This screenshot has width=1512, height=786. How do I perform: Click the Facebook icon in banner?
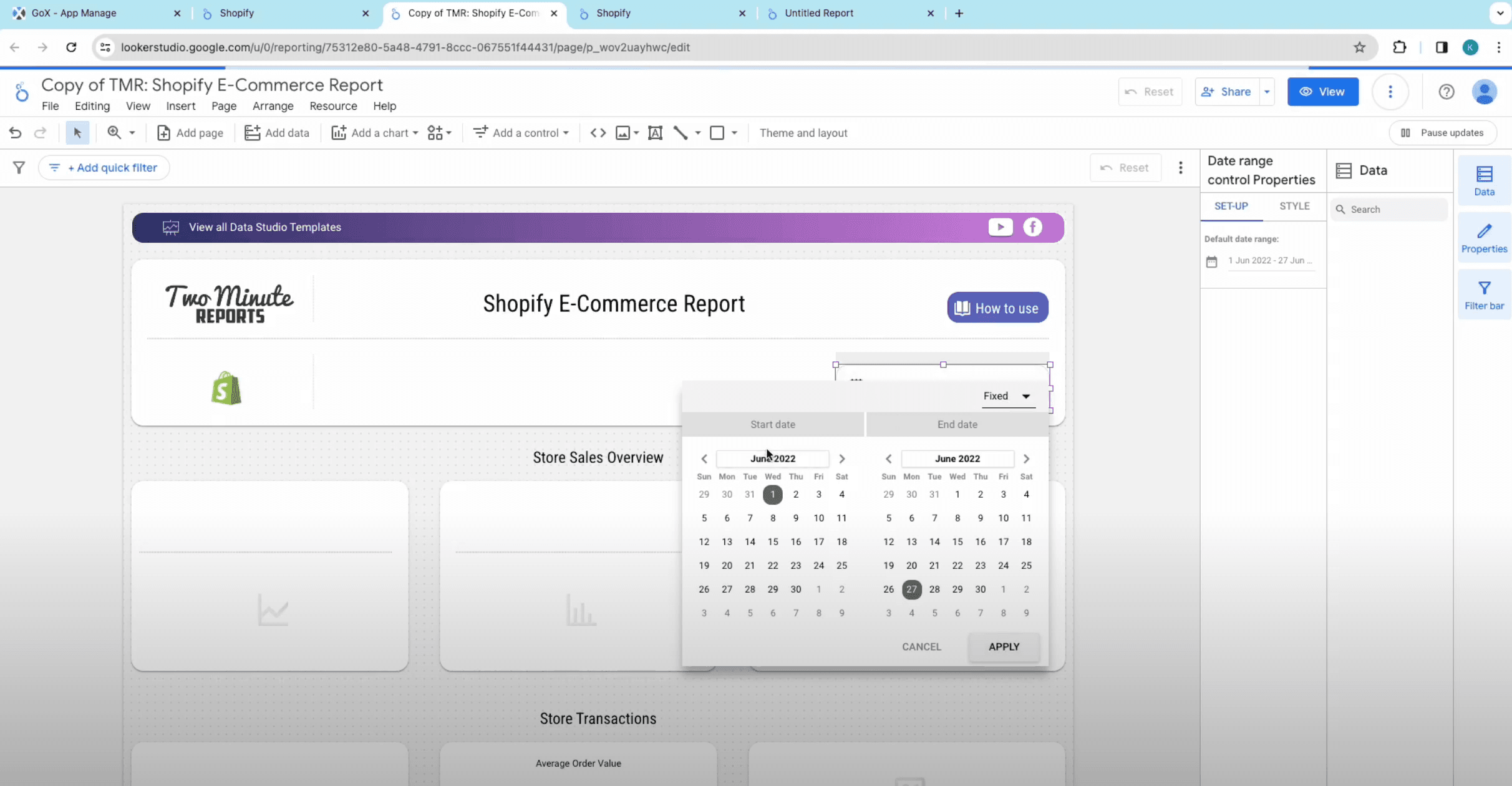coord(1032,227)
